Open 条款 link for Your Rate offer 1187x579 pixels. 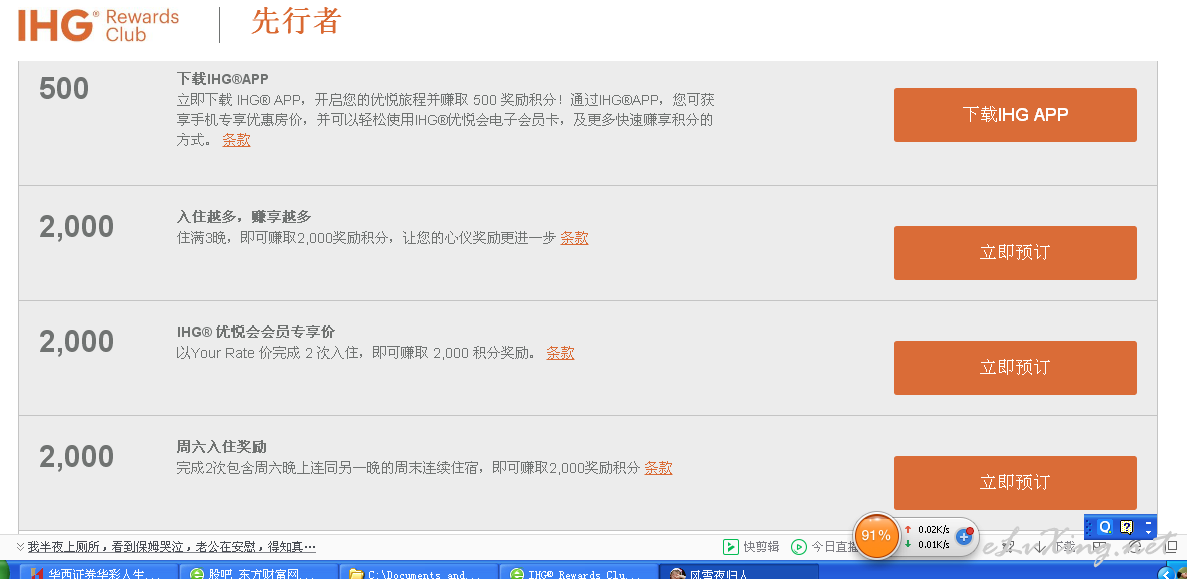pyautogui.click(x=560, y=353)
